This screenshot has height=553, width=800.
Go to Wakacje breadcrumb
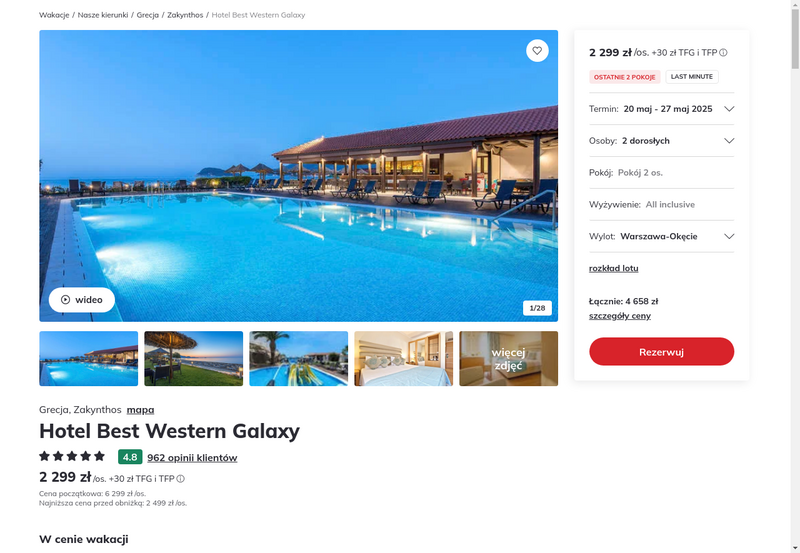point(54,15)
